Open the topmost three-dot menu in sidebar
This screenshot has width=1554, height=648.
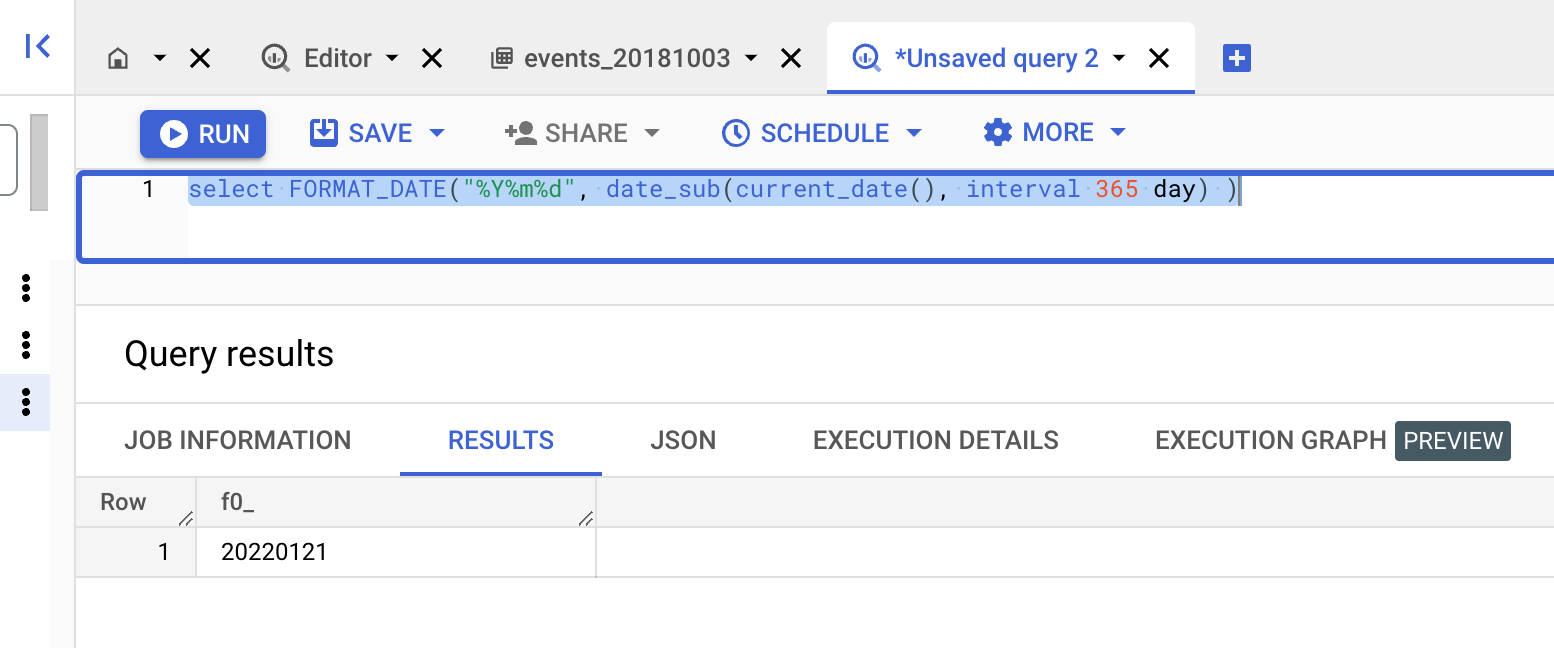point(26,288)
